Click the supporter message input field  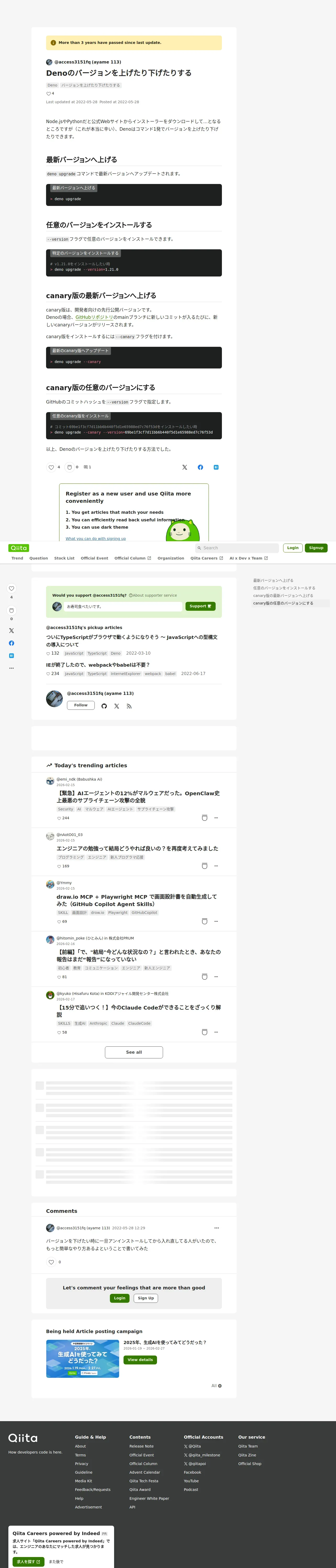(124, 606)
